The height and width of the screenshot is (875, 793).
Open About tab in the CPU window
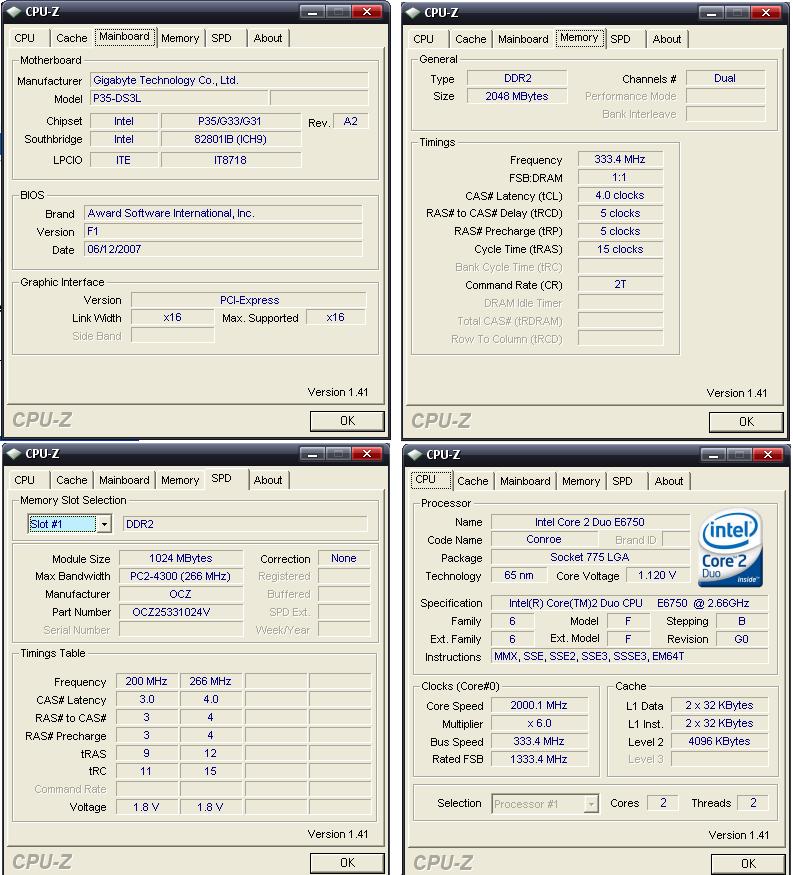[669, 481]
